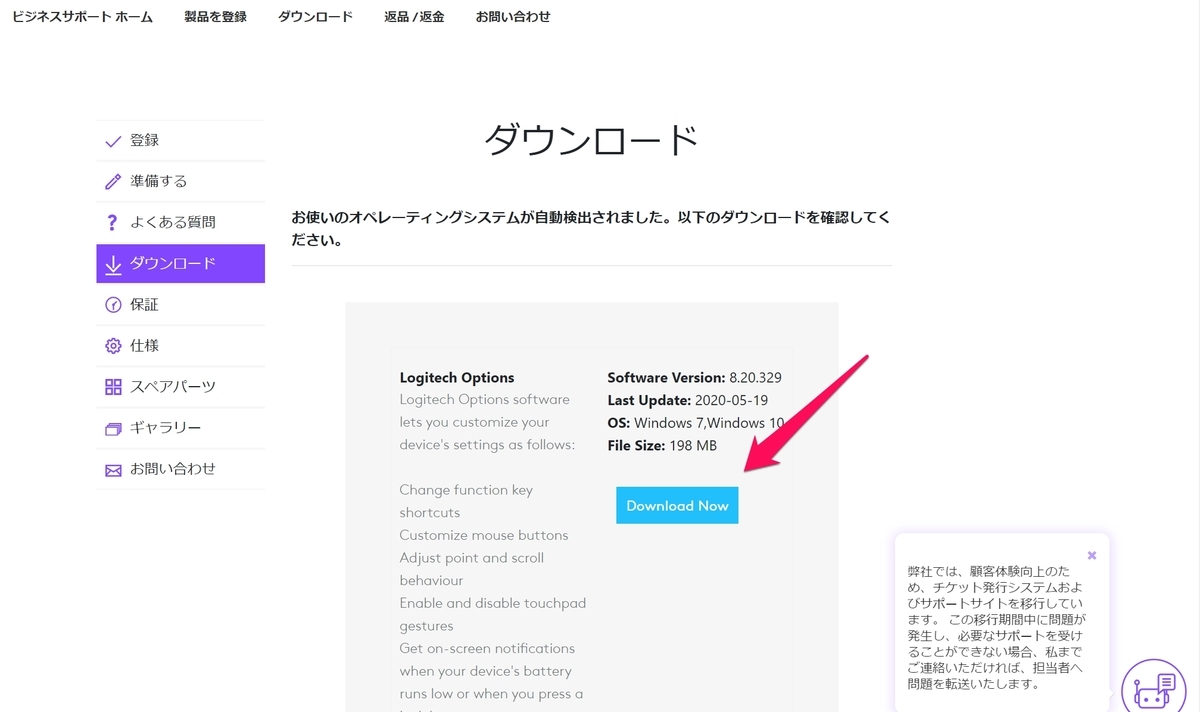Click the Logitech Options title text
1200x712 pixels.
point(457,378)
